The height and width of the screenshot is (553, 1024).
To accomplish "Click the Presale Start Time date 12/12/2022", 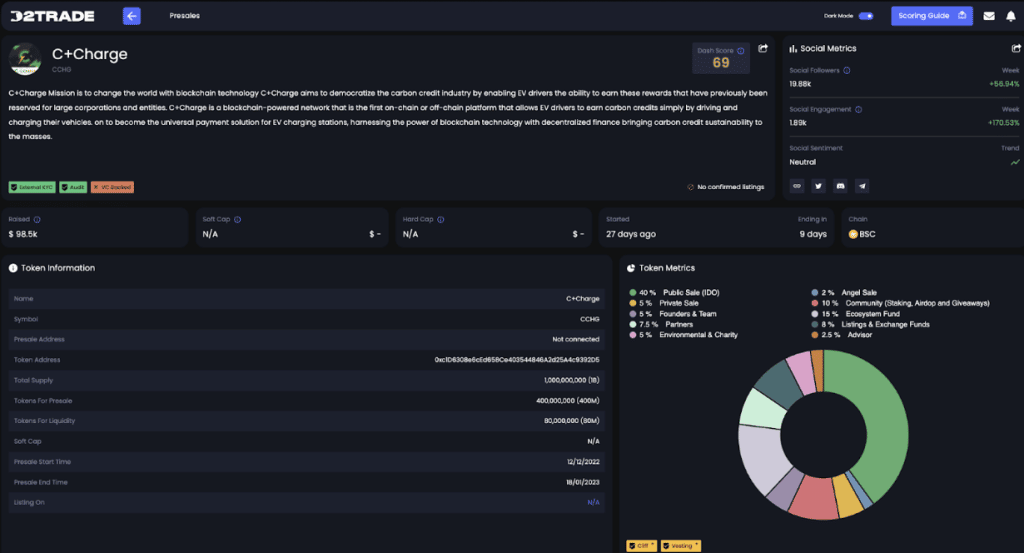I will pos(583,462).
